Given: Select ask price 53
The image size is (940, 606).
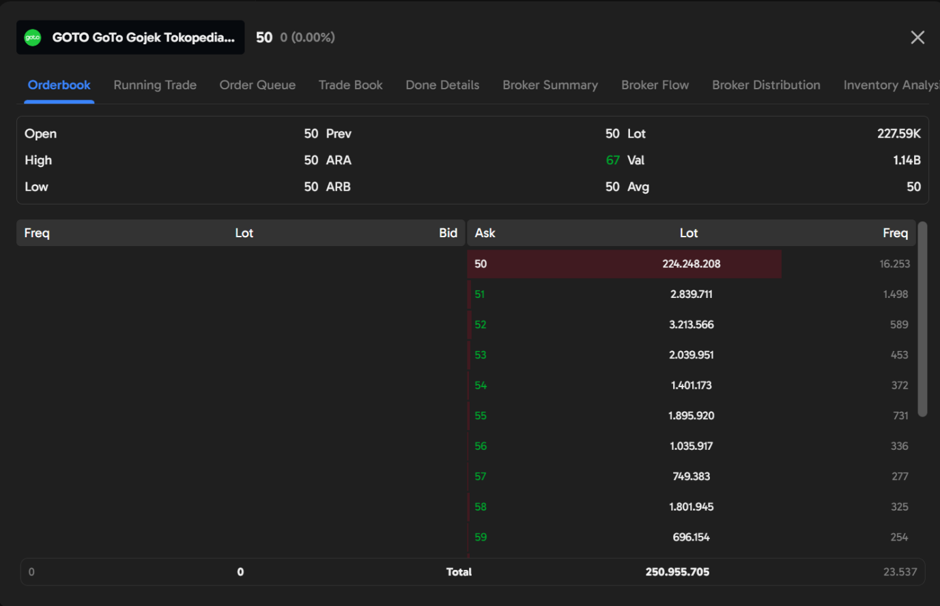Looking at the screenshot, I should coord(480,355).
